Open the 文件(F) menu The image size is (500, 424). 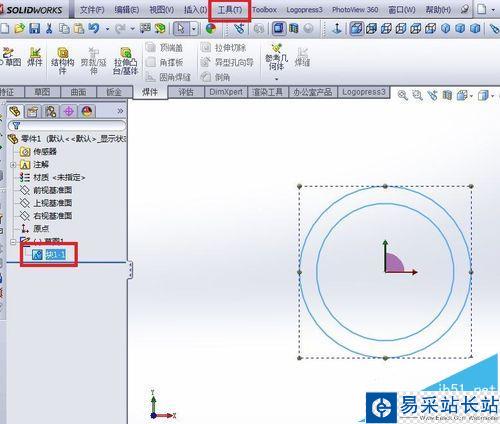[x=92, y=10]
